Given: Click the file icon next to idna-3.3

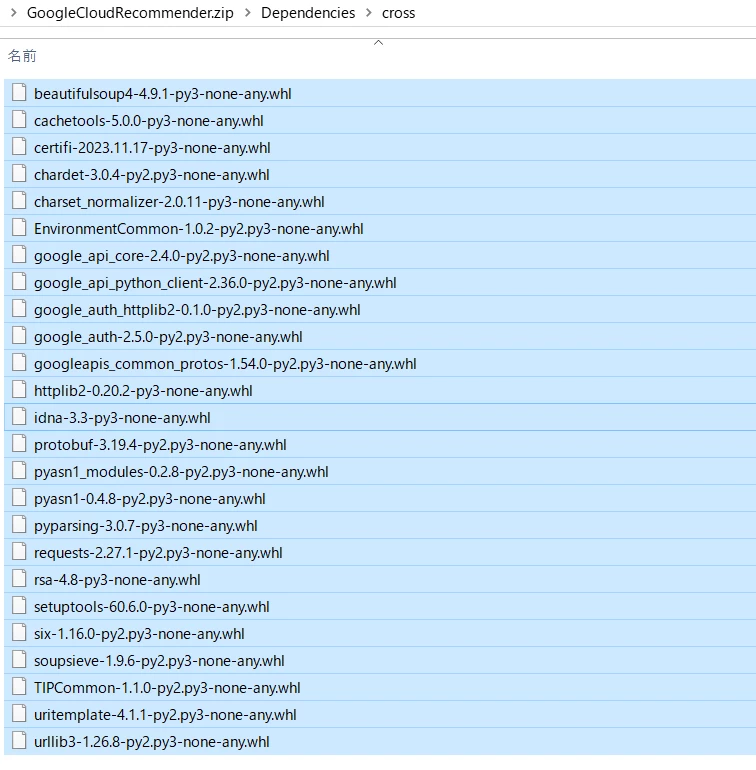Looking at the screenshot, I should tap(19, 416).
